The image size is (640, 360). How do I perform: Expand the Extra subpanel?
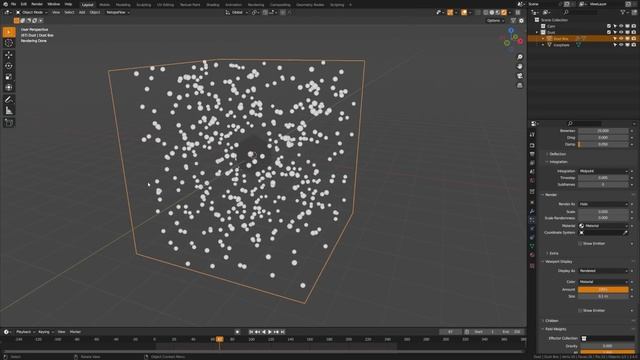tap(553, 253)
